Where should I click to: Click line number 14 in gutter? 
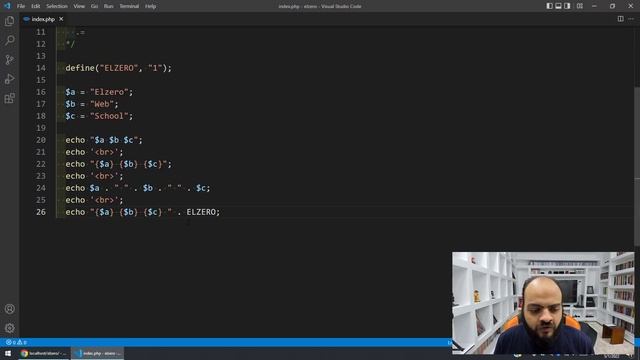point(41,68)
